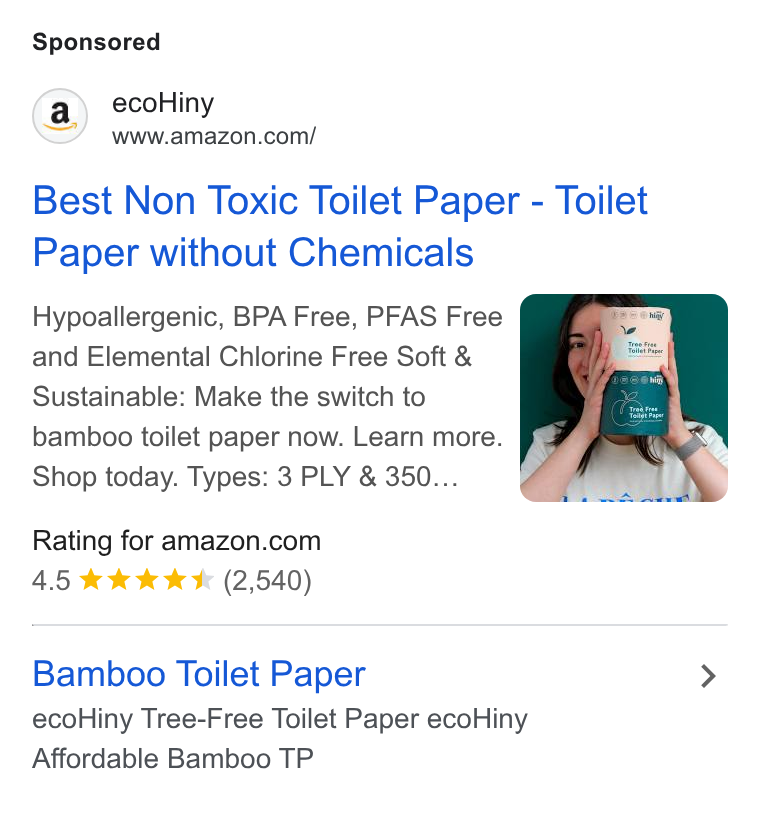Click the www.amazon.com/ display URL
This screenshot has width=760, height=826.
[x=214, y=136]
